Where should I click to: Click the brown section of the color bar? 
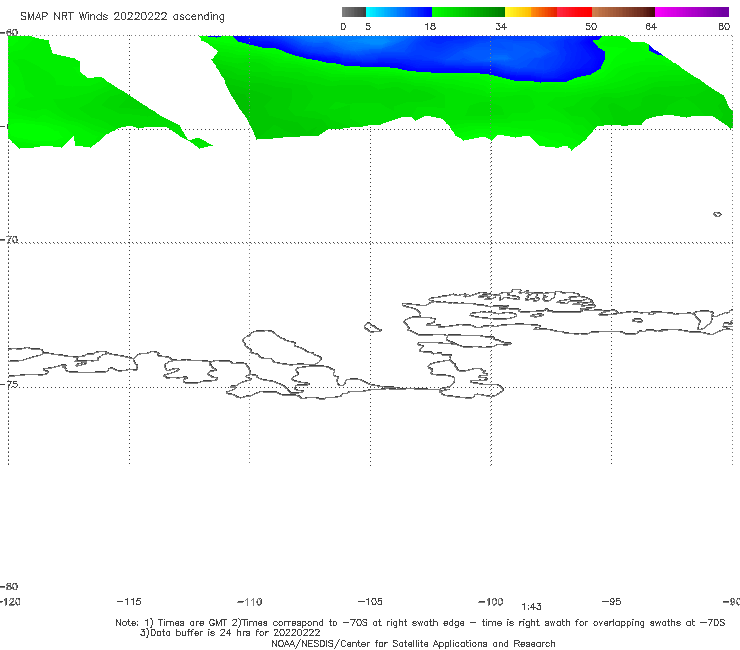[x=623, y=12]
